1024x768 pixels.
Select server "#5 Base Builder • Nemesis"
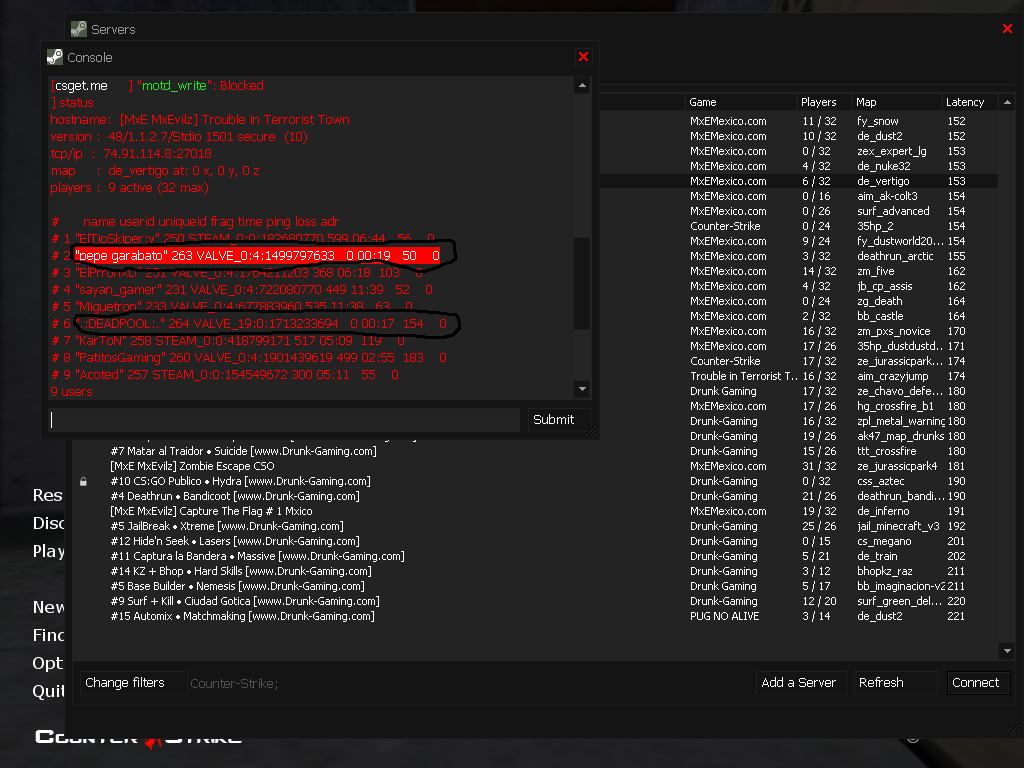[x=237, y=586]
